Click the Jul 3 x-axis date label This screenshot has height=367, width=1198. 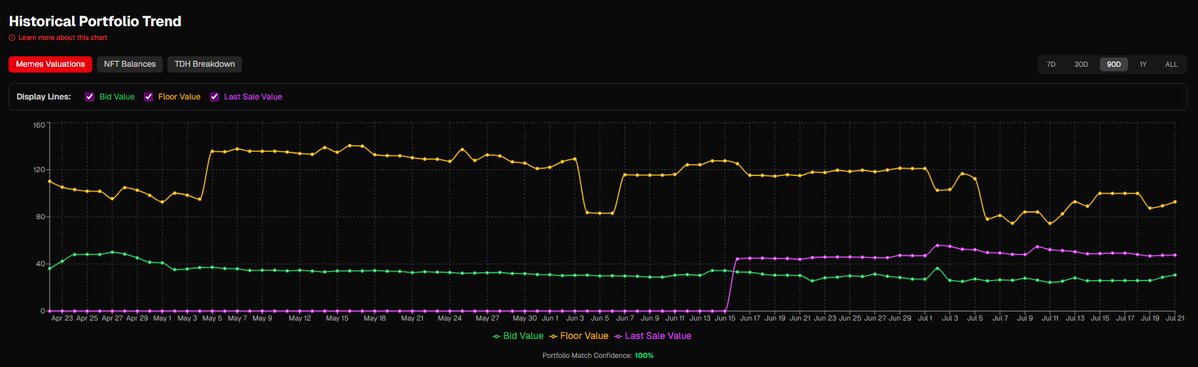click(x=950, y=317)
